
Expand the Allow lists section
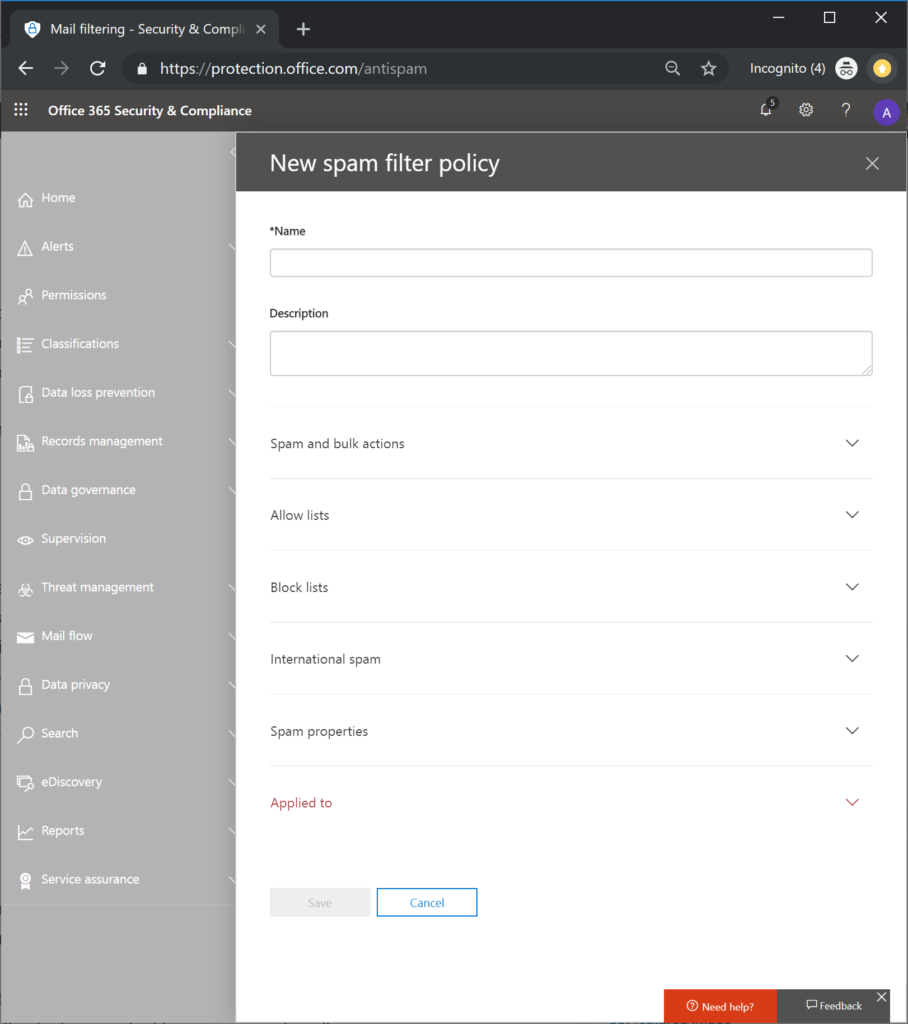[x=571, y=515]
